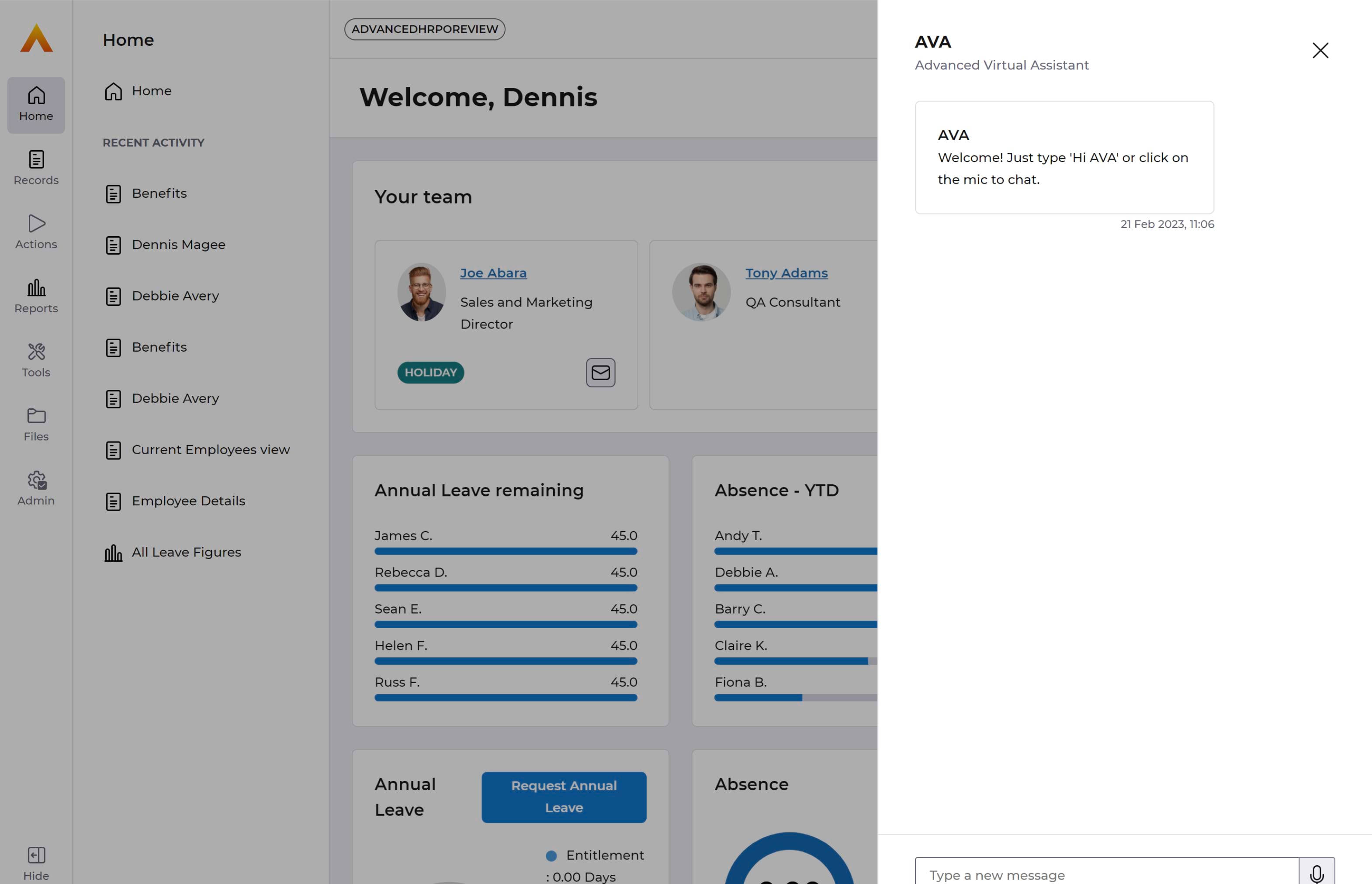
Task: Send email to Joe Abara
Action: click(600, 373)
